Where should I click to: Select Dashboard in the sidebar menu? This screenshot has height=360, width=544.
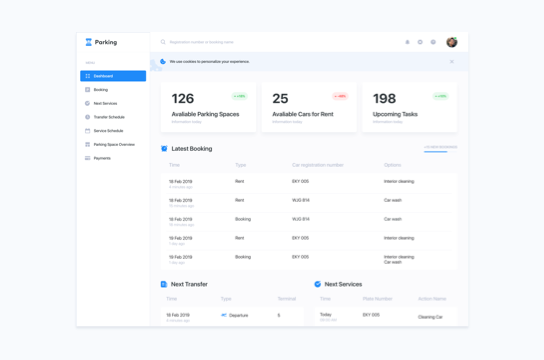(113, 76)
